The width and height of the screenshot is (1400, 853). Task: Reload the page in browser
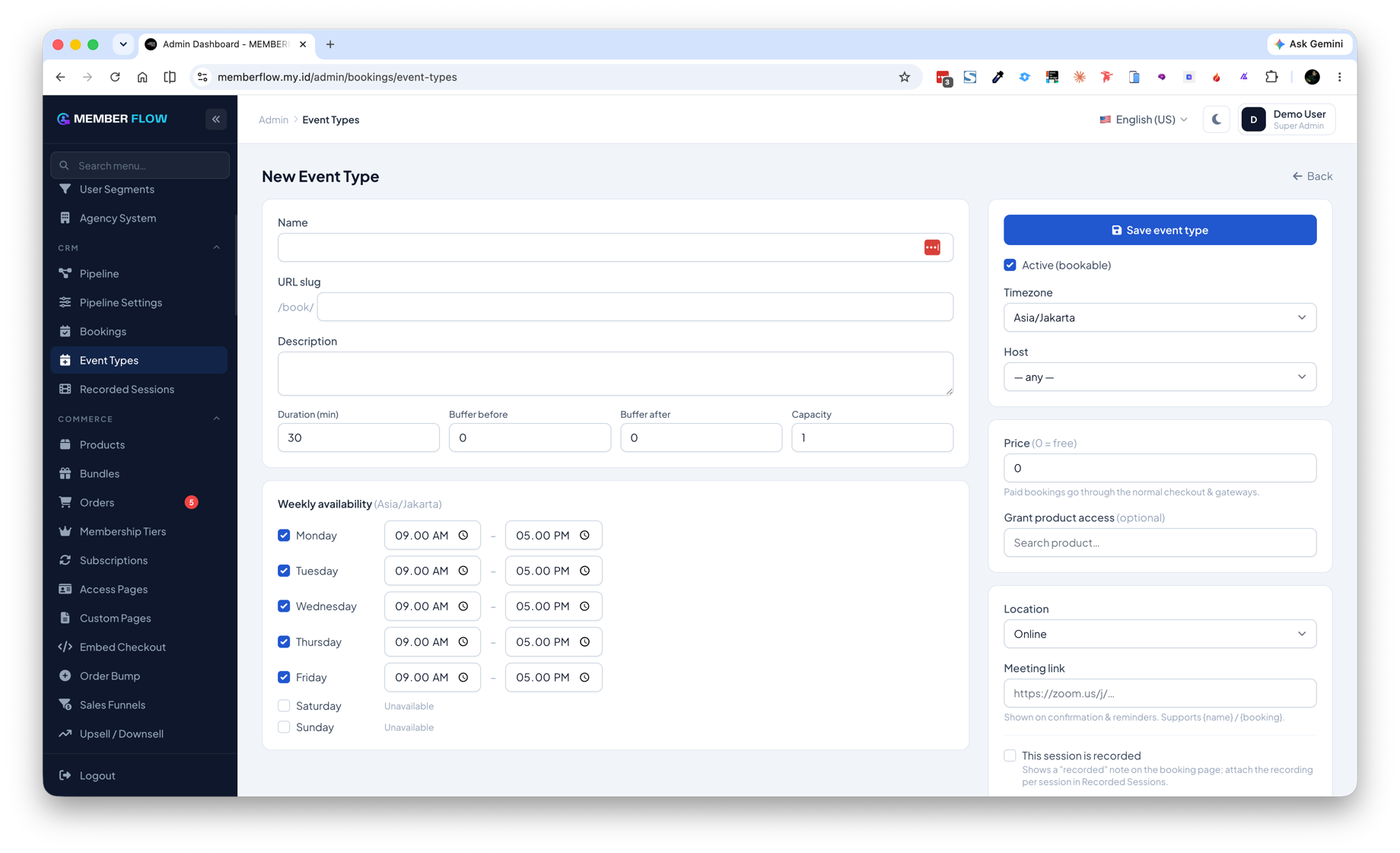115,77
